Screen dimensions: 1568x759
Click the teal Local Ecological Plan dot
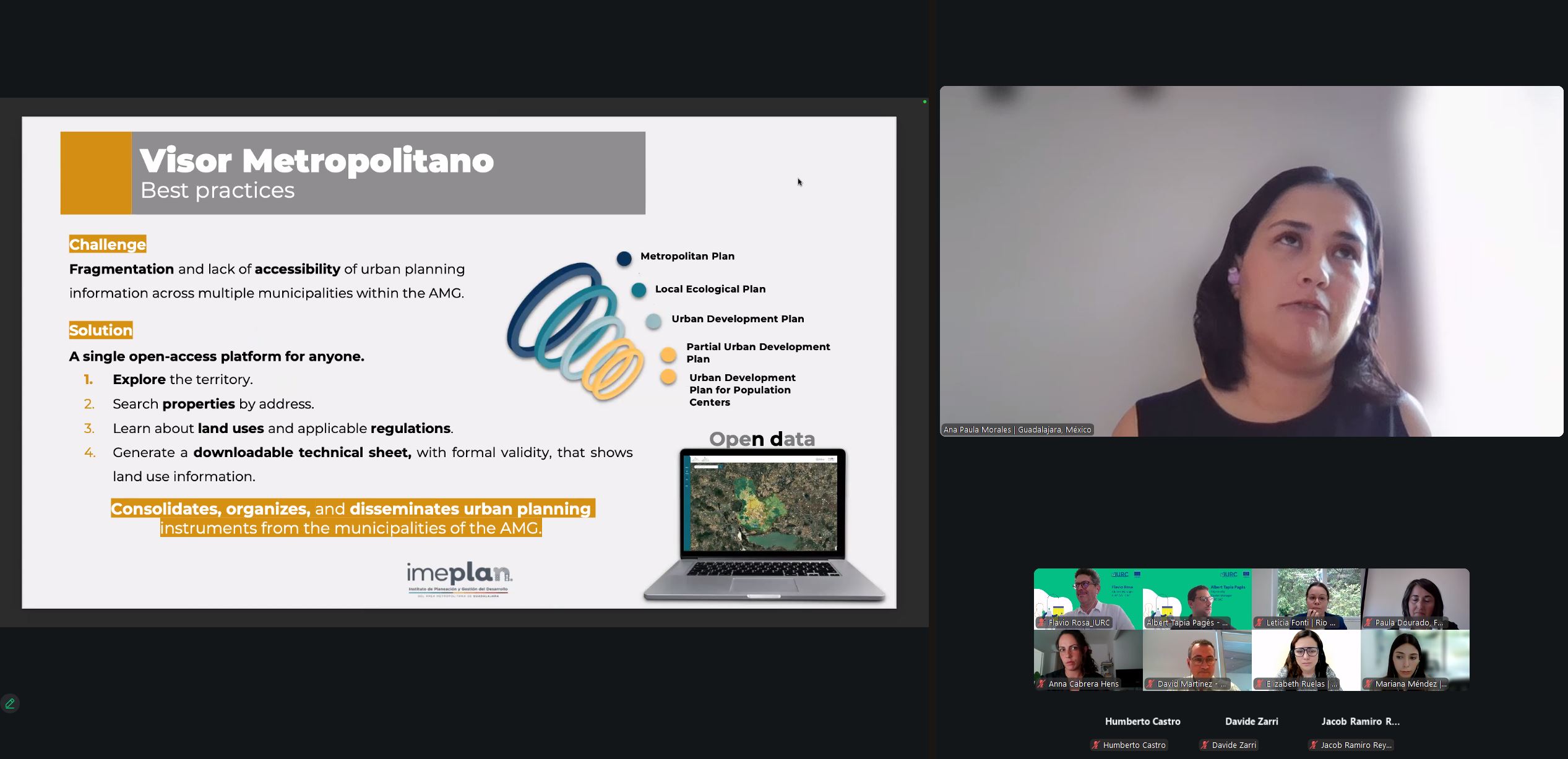[639, 290]
